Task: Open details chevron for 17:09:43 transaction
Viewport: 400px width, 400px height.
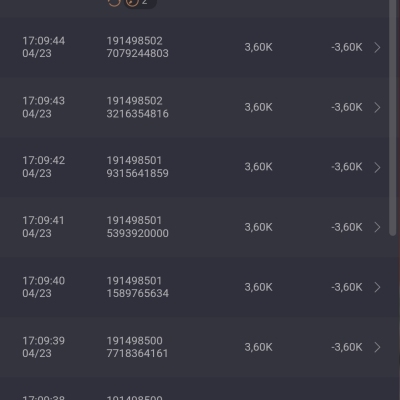Action: tap(377, 107)
